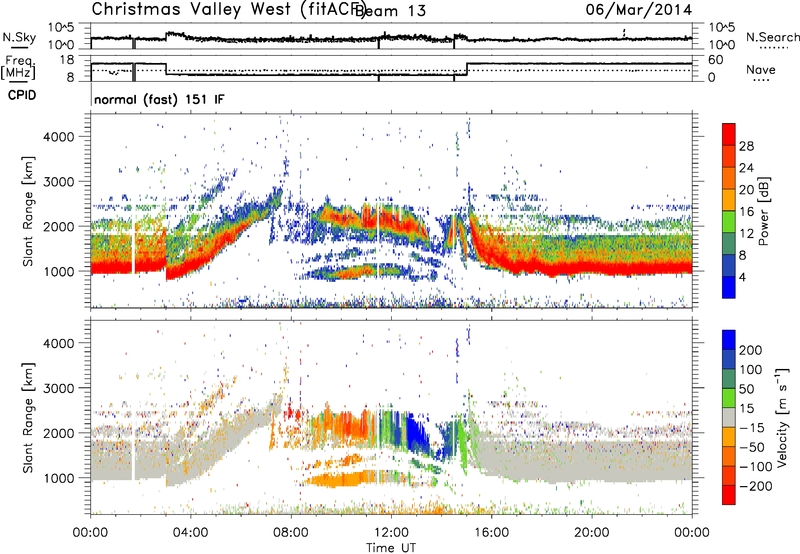Click the 12:00 time axis label
Viewport: 800px width, 554px height.
click(391, 533)
